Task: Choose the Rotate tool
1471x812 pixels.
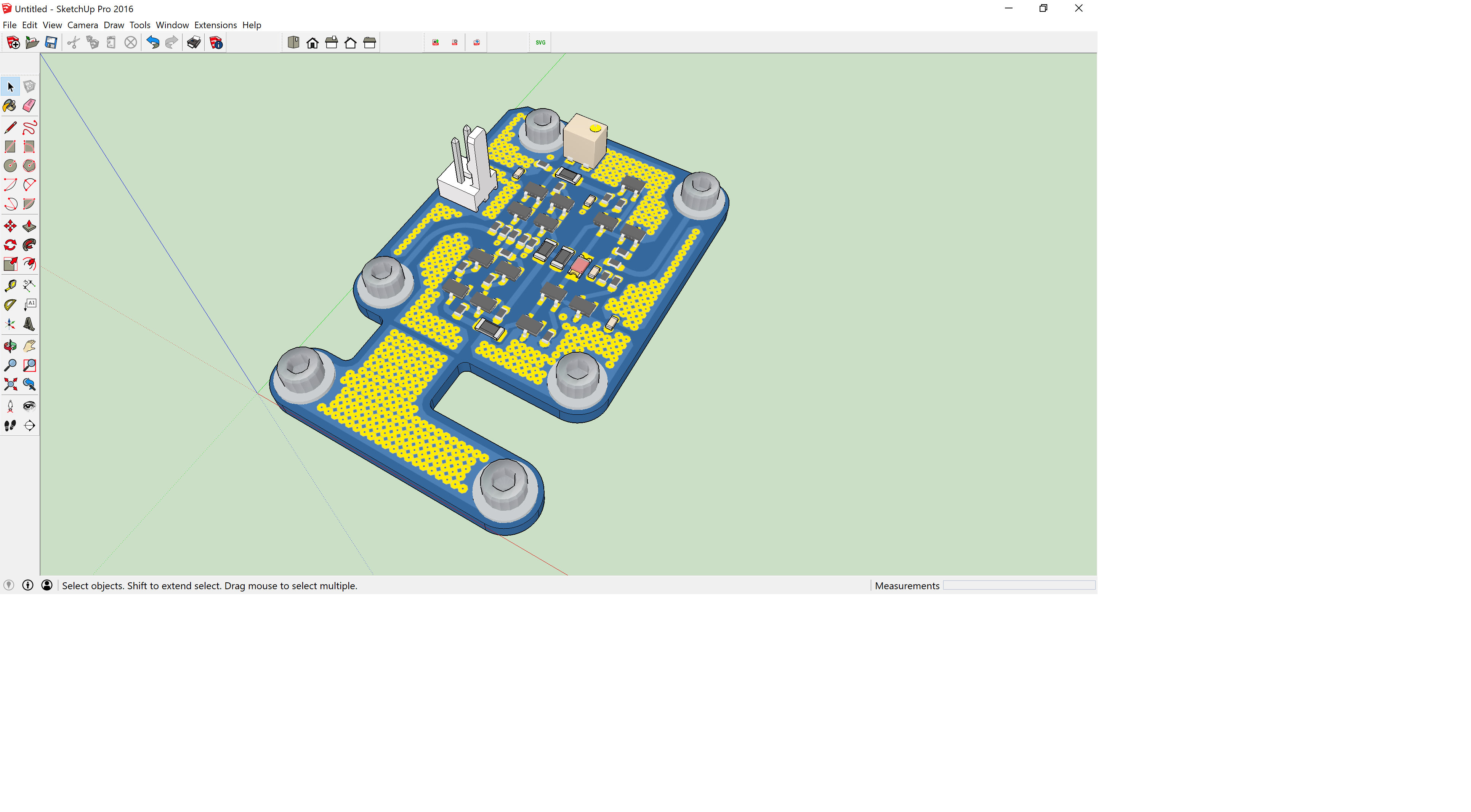Action: 10,245
